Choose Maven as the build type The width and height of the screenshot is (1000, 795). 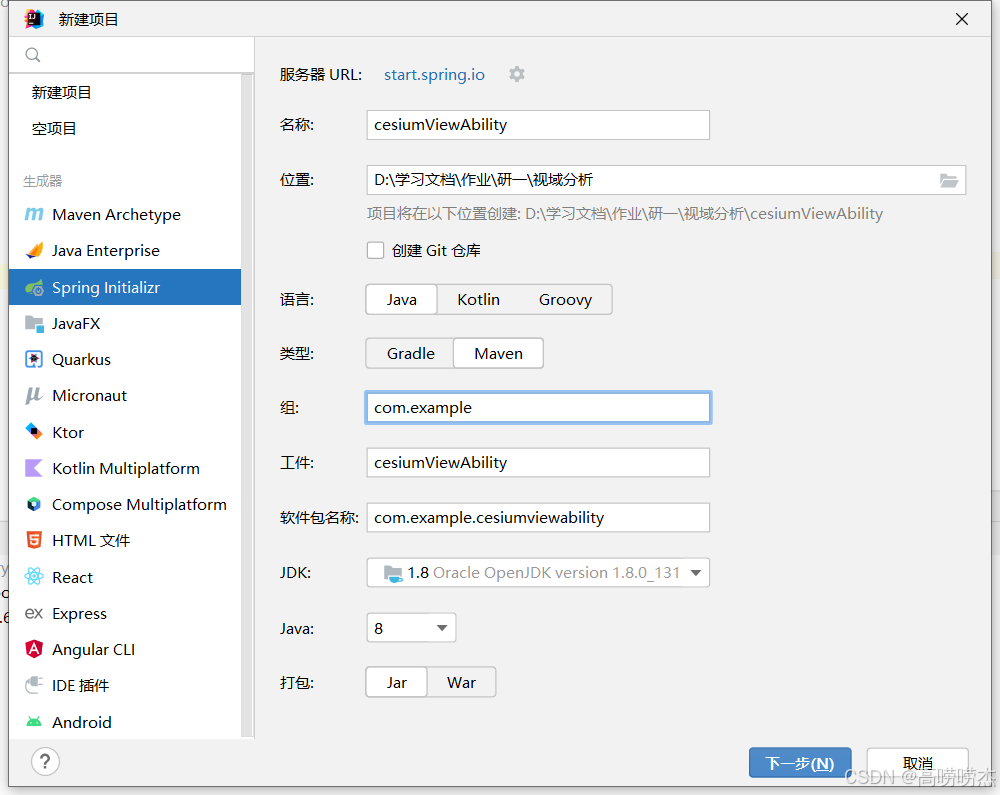pyautogui.click(x=498, y=354)
